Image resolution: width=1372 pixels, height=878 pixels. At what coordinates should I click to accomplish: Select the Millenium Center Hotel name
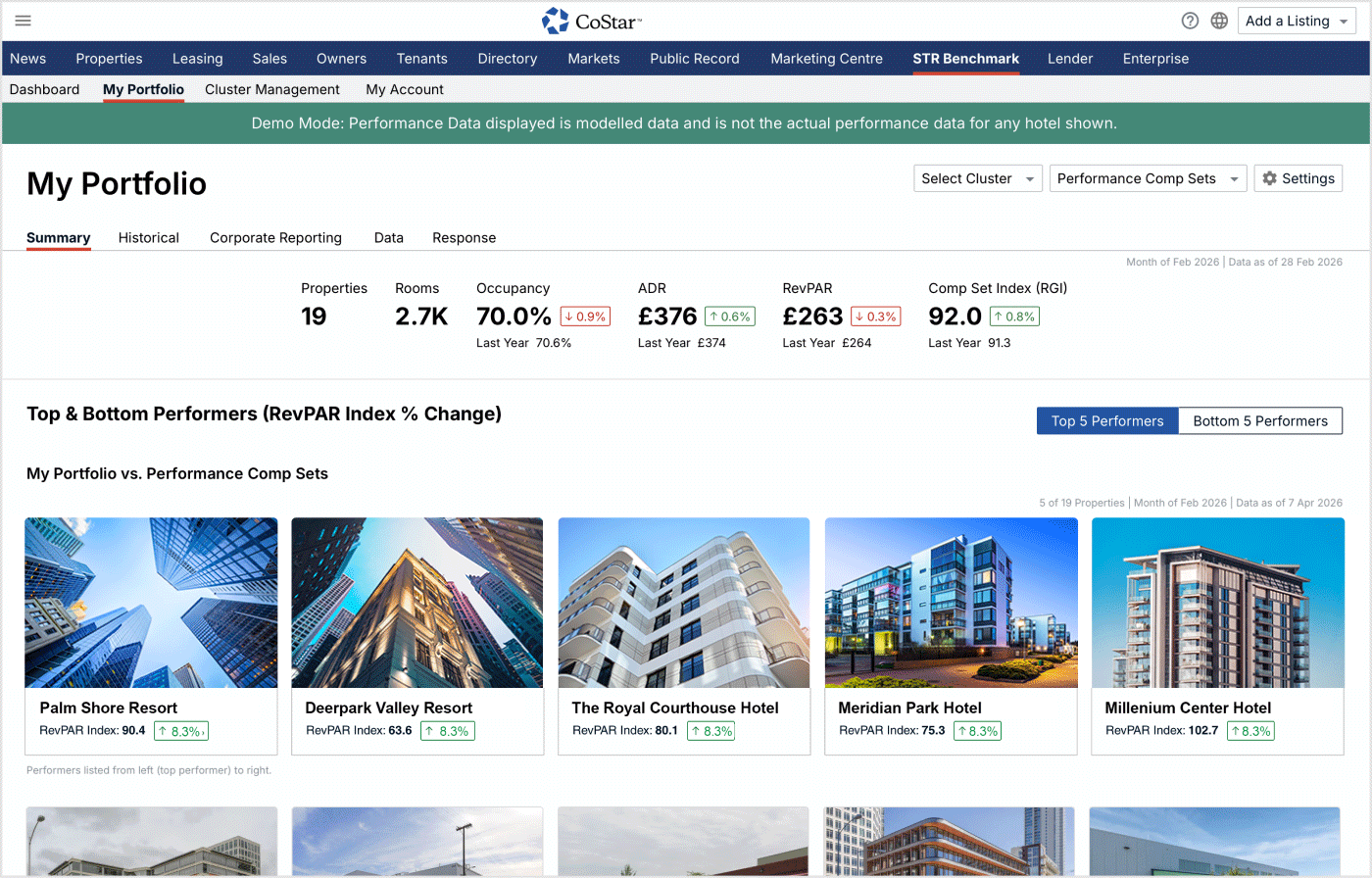[x=1188, y=707]
